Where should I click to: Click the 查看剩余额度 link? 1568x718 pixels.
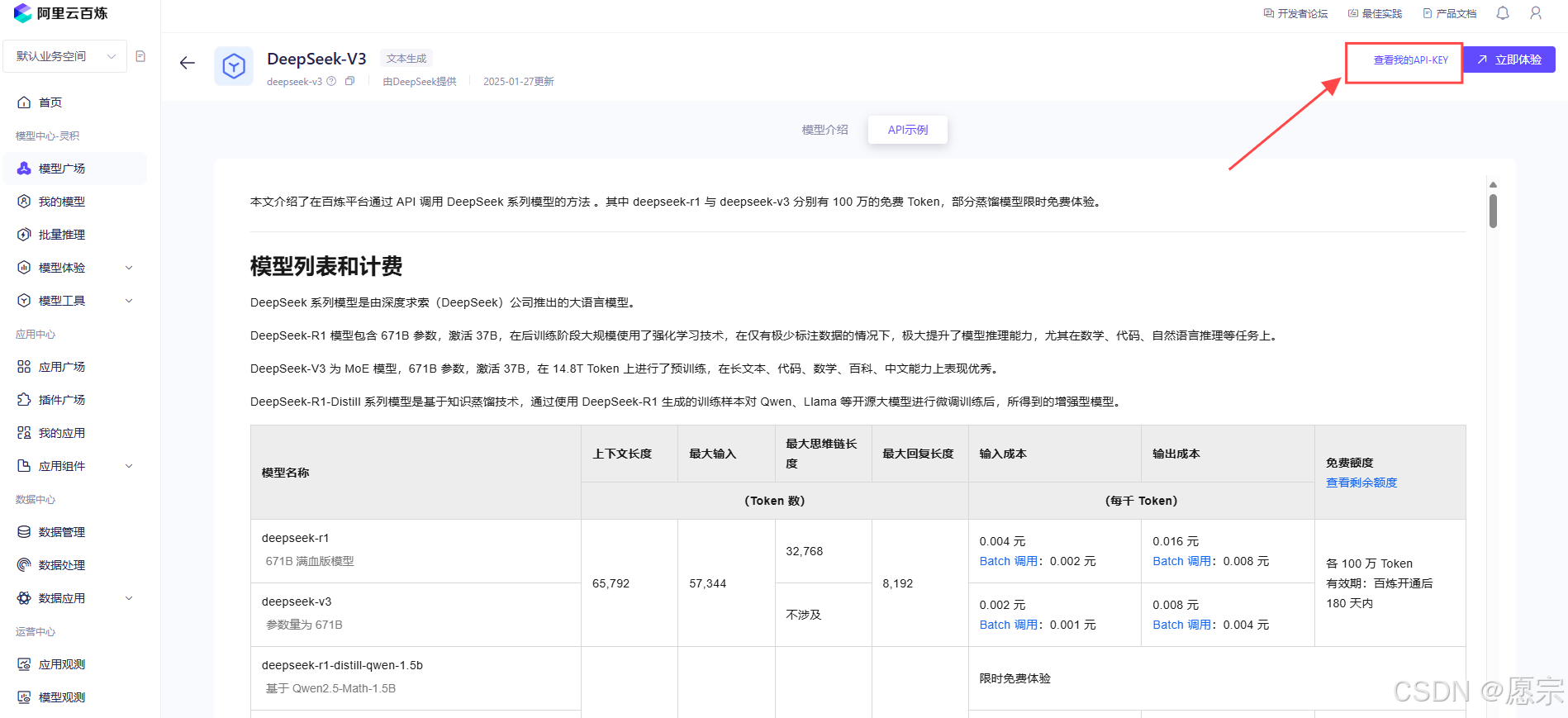click(x=1361, y=483)
